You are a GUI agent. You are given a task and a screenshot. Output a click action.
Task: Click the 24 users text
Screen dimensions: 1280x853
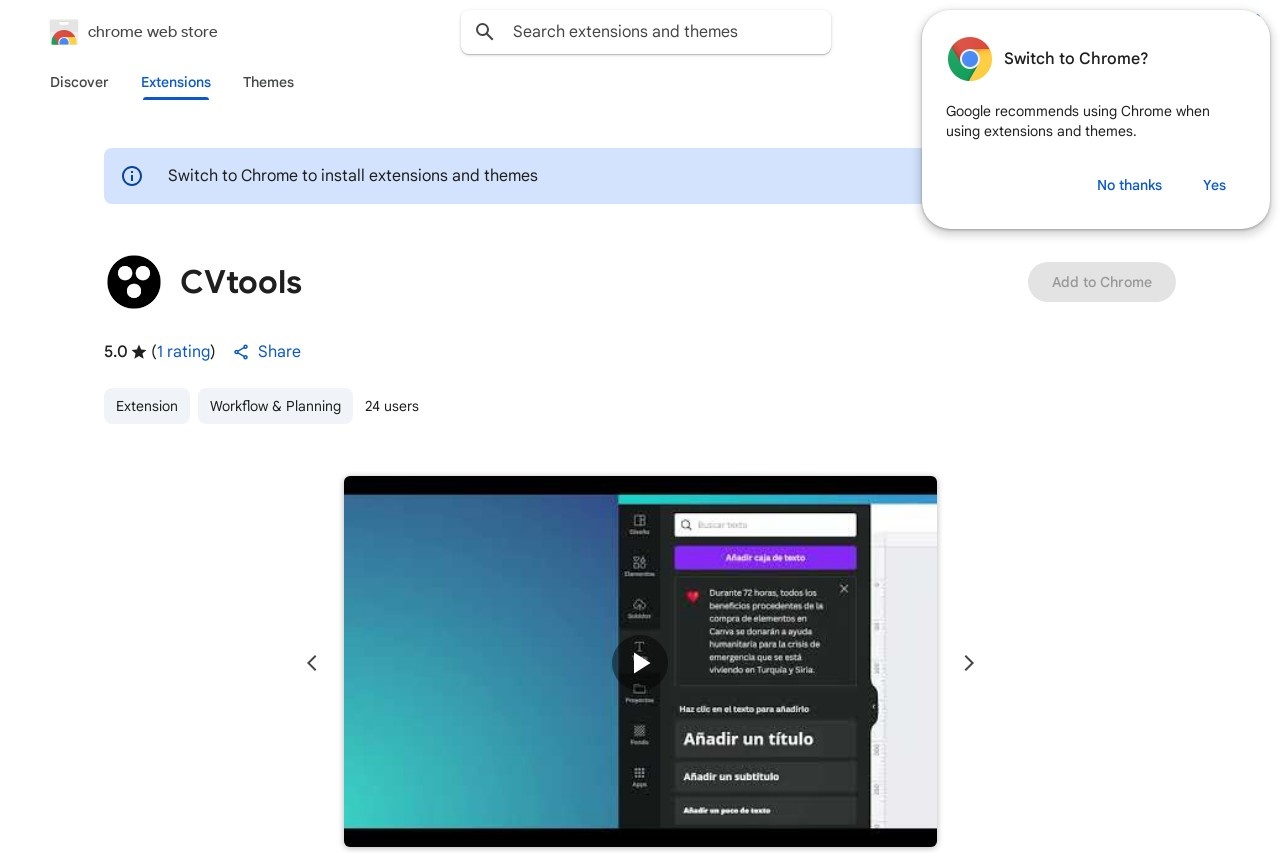[x=392, y=406]
